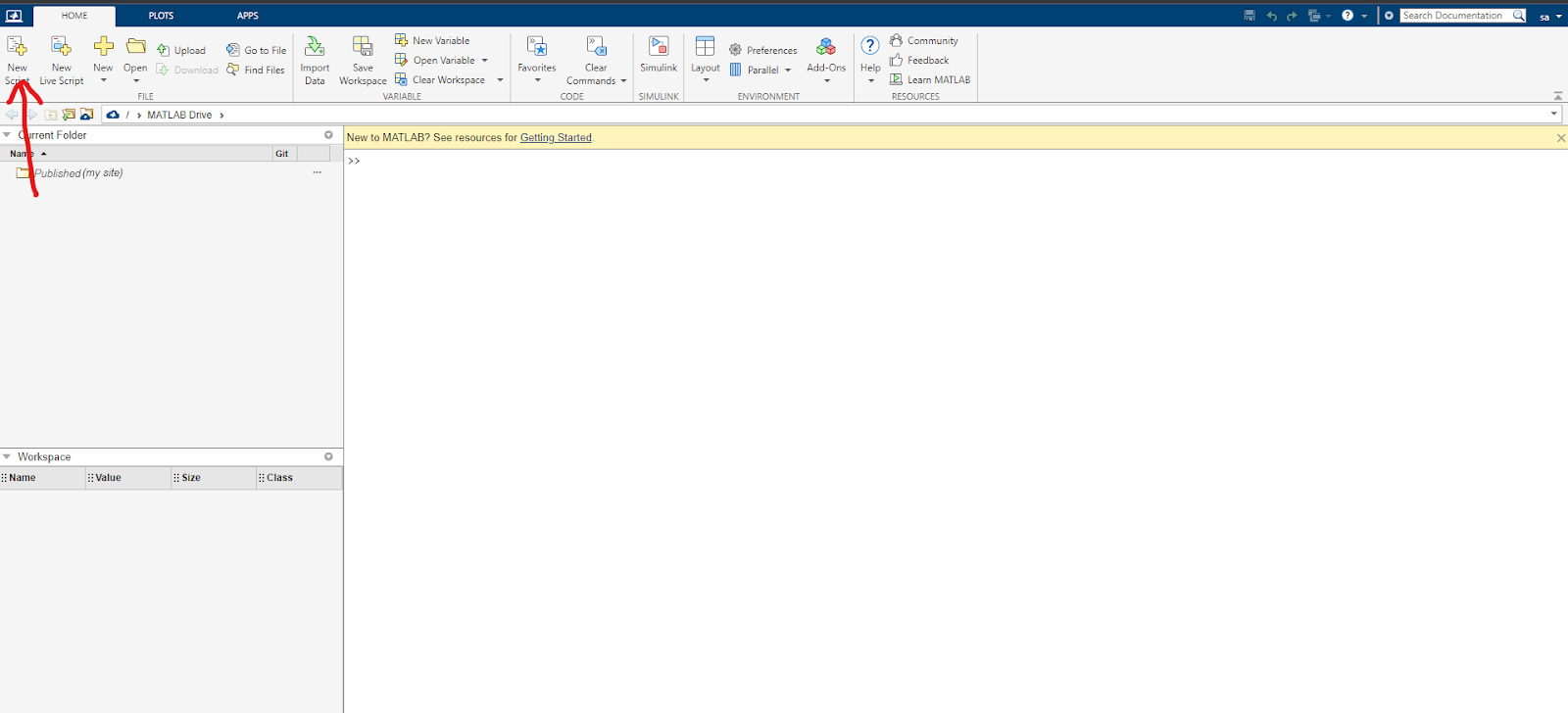Expand Clear Workspace dropdown arrow
Screen dimensions: 1568x713
coord(500,80)
